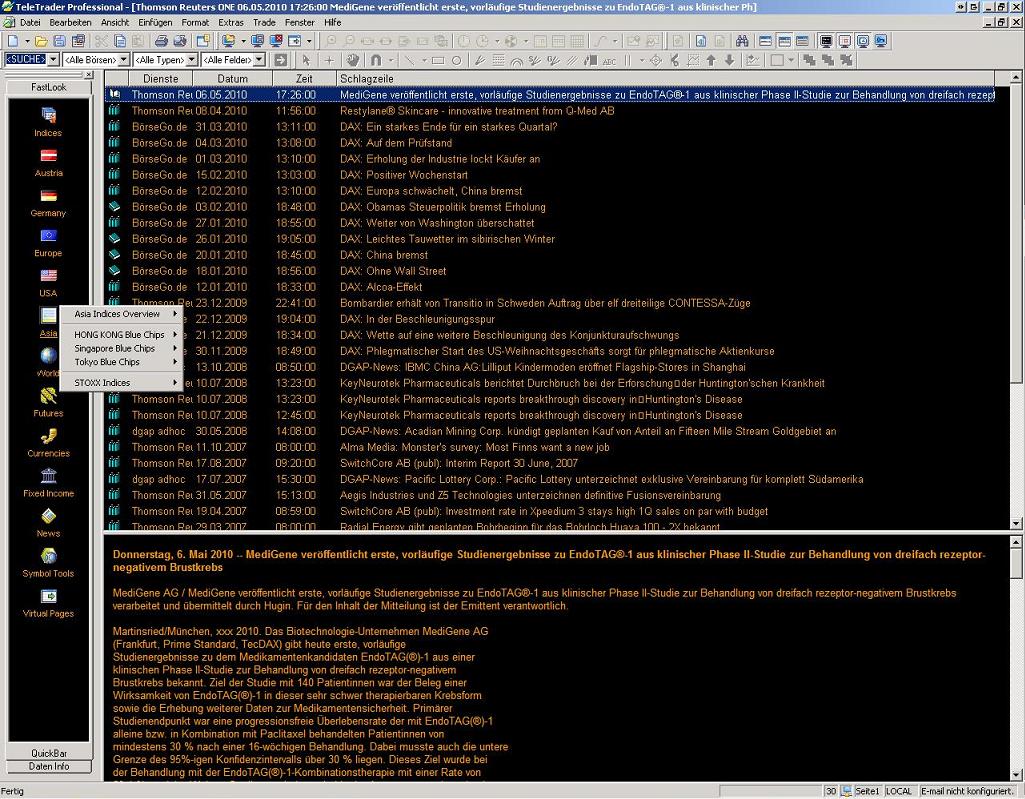Open the World globe icon
This screenshot has height=799, width=1025.
coord(48,355)
